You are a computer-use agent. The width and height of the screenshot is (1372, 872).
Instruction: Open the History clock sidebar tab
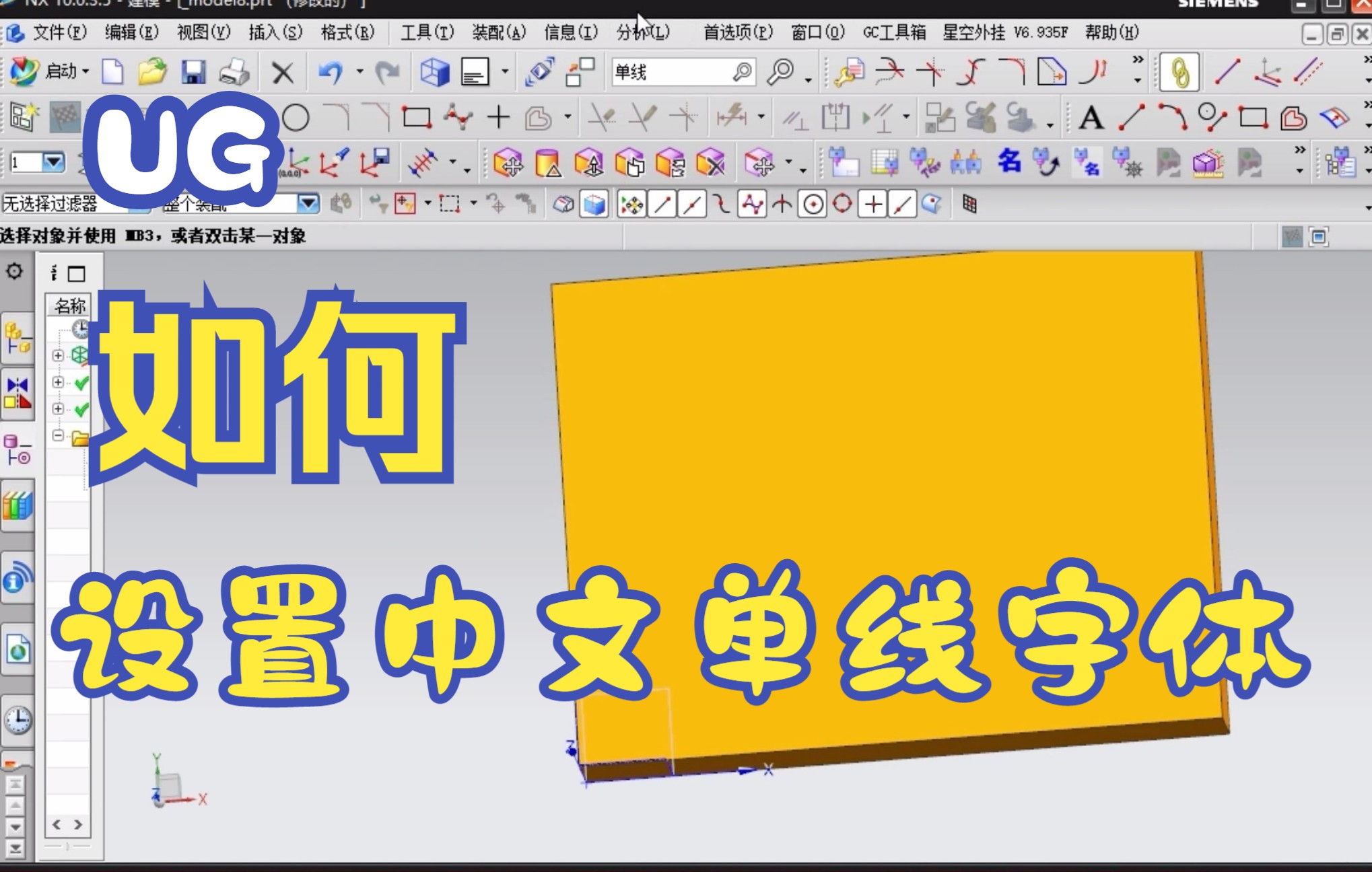tap(18, 721)
